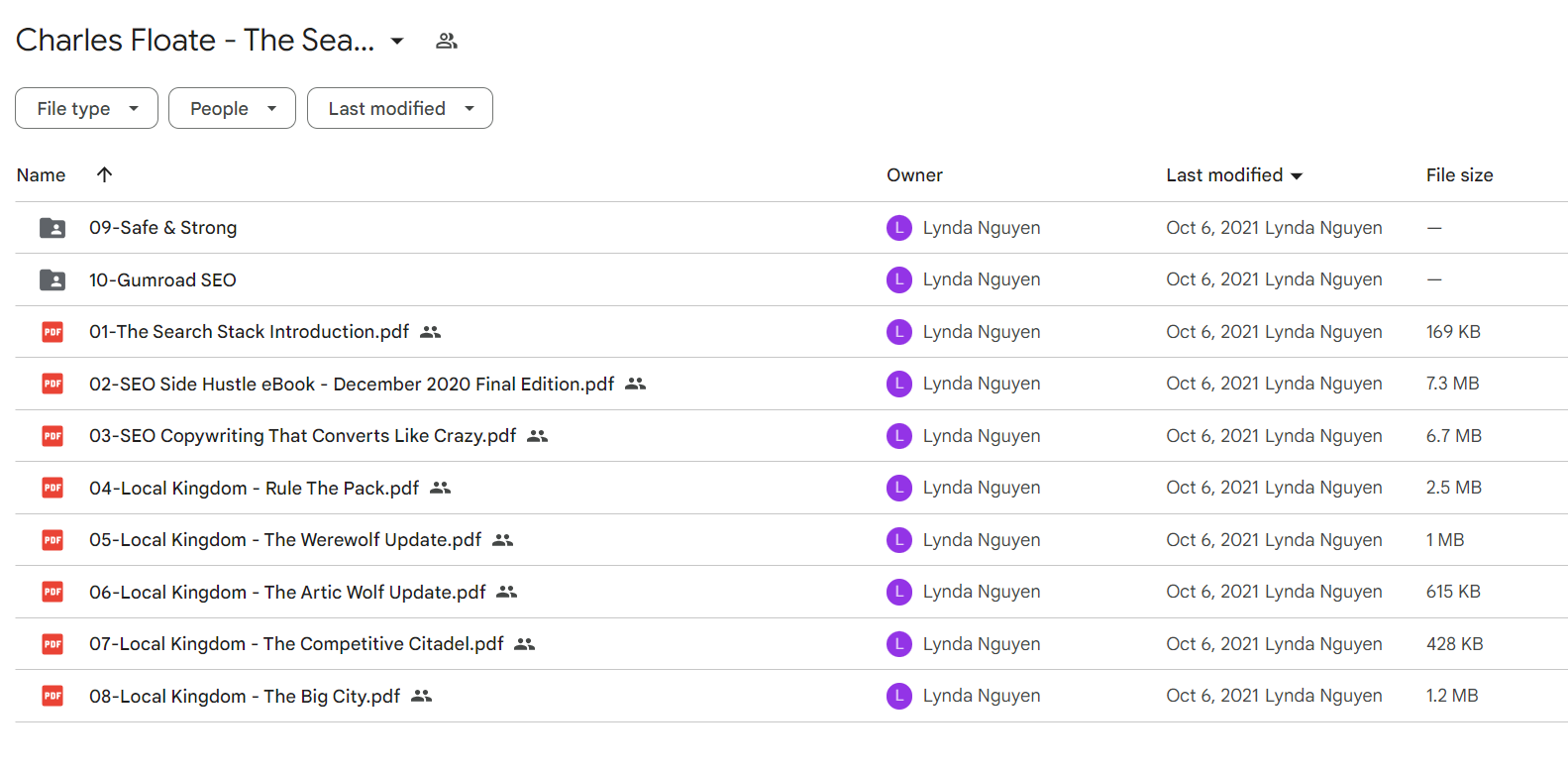Open the 10-Gumroad SEO folder name
This screenshot has height=774, width=1568.
[162, 280]
